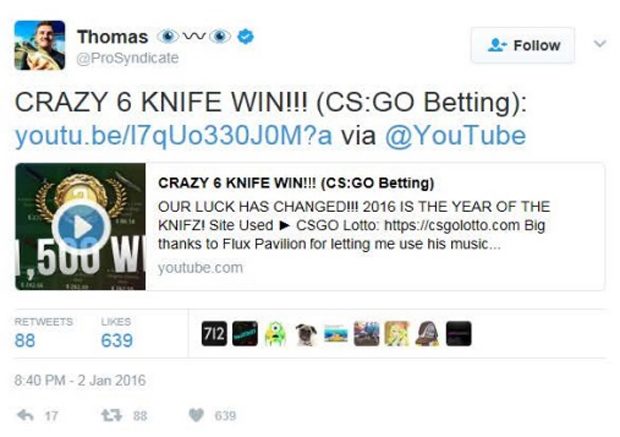Click the pug dog liker avatar
Screen dimensions: 620x437
click(306, 334)
